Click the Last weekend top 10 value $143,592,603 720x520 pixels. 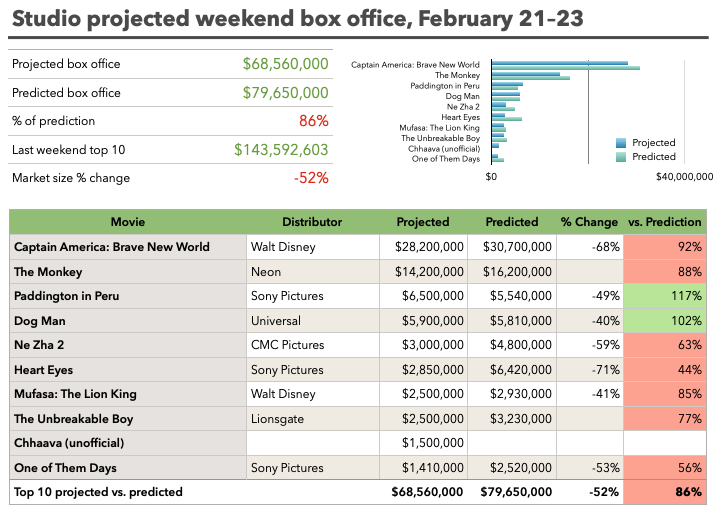pos(281,150)
